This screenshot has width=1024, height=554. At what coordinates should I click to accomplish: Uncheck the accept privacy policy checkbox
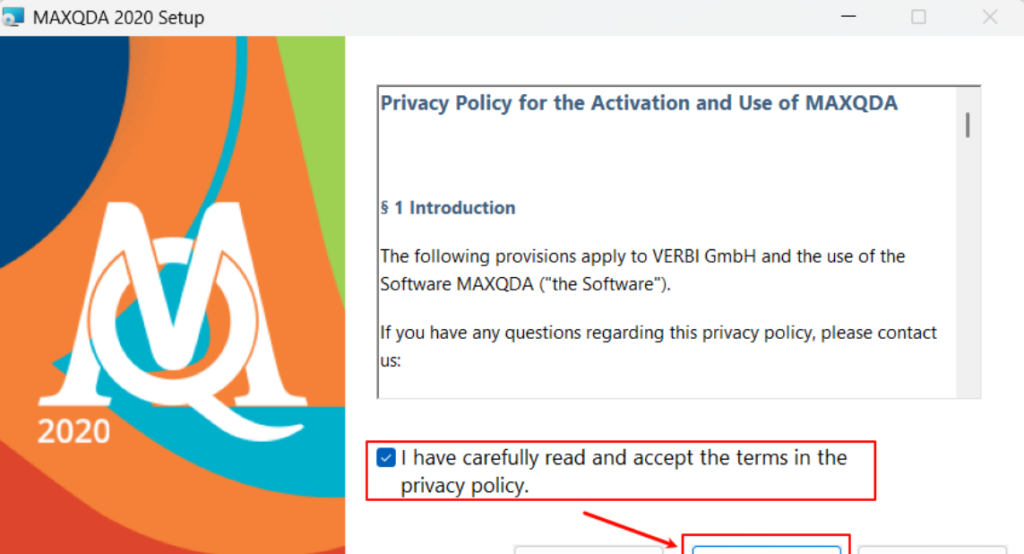pyautogui.click(x=386, y=458)
